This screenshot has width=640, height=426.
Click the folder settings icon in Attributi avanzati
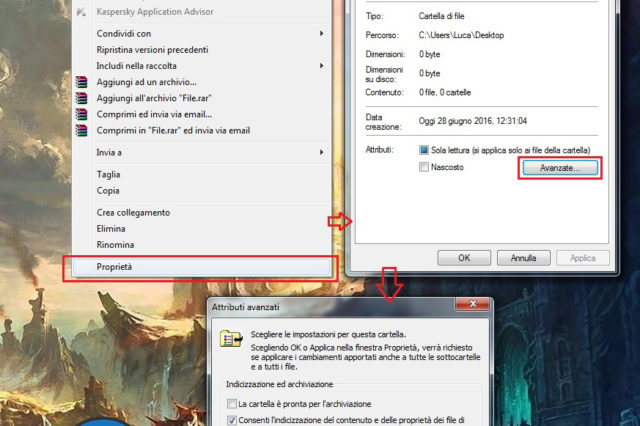coord(231,339)
